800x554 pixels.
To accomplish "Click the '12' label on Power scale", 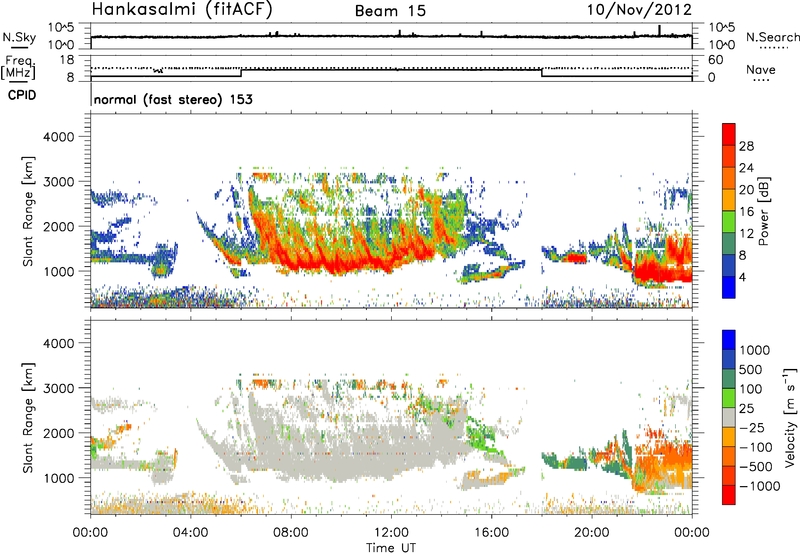I will click(746, 234).
